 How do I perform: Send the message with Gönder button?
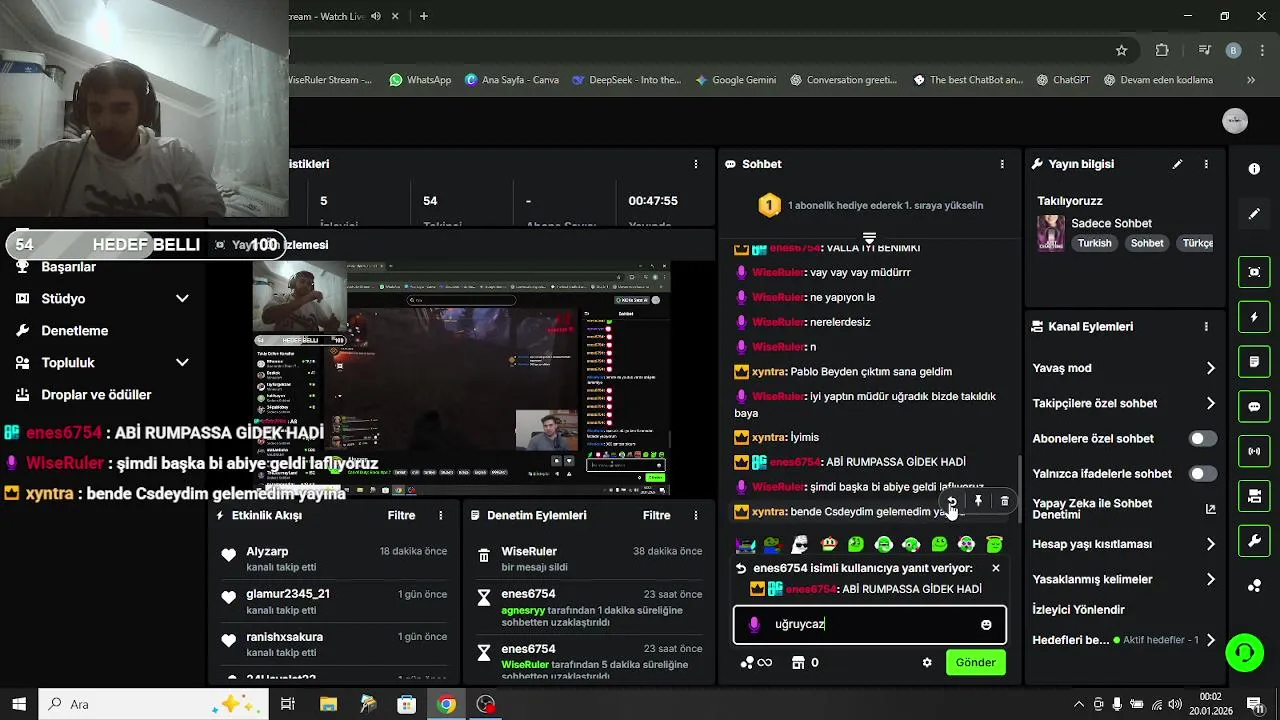[975, 662]
